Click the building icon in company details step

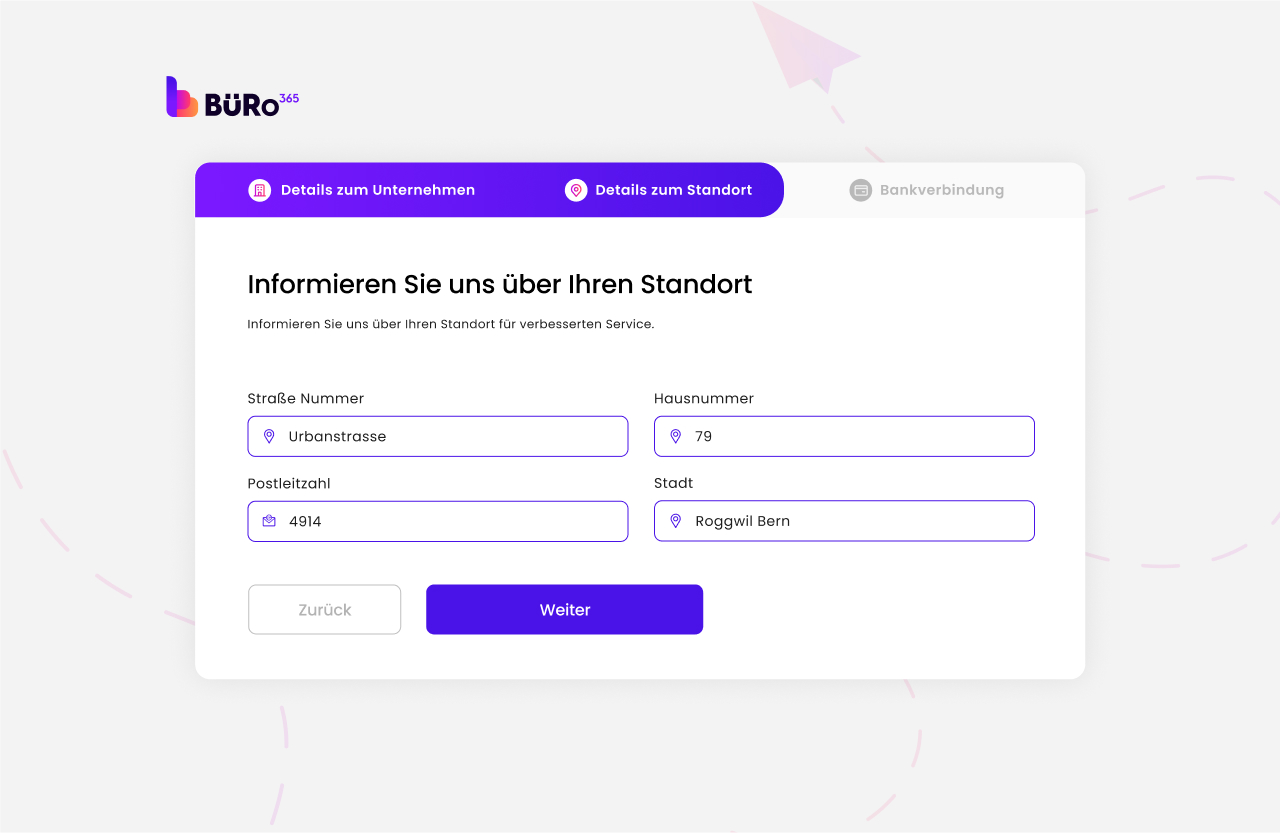pyautogui.click(x=260, y=190)
